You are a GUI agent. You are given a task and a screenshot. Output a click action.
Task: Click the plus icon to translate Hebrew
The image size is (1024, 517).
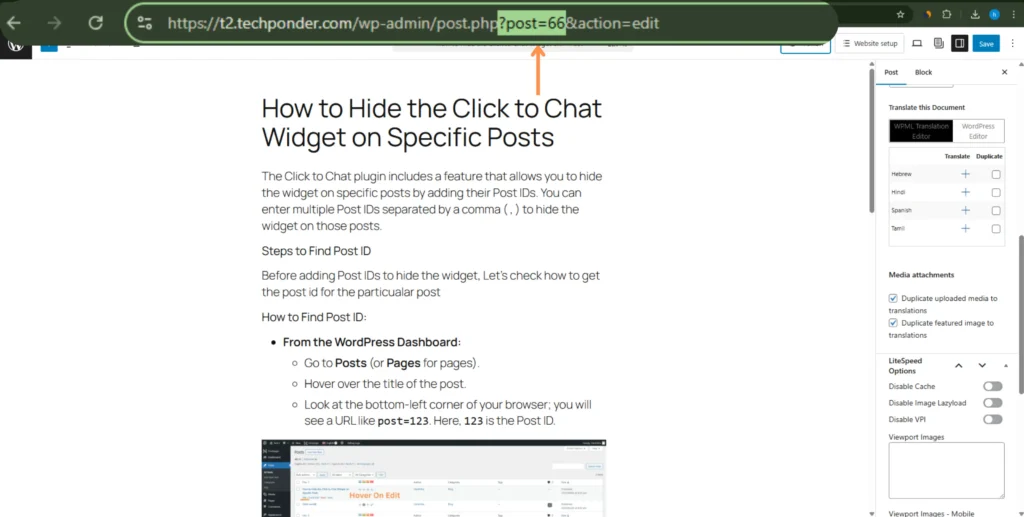[x=965, y=174]
